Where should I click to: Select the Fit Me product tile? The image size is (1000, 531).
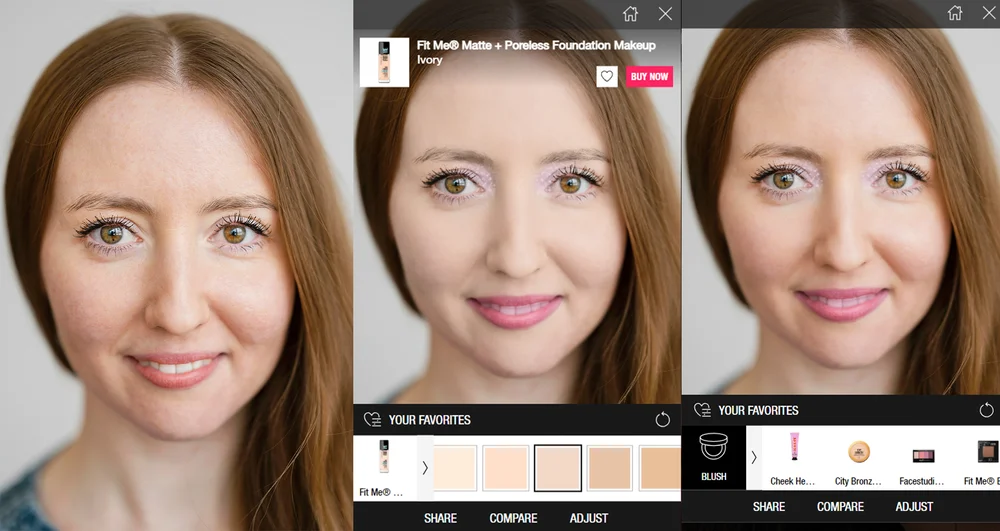[x=385, y=468]
